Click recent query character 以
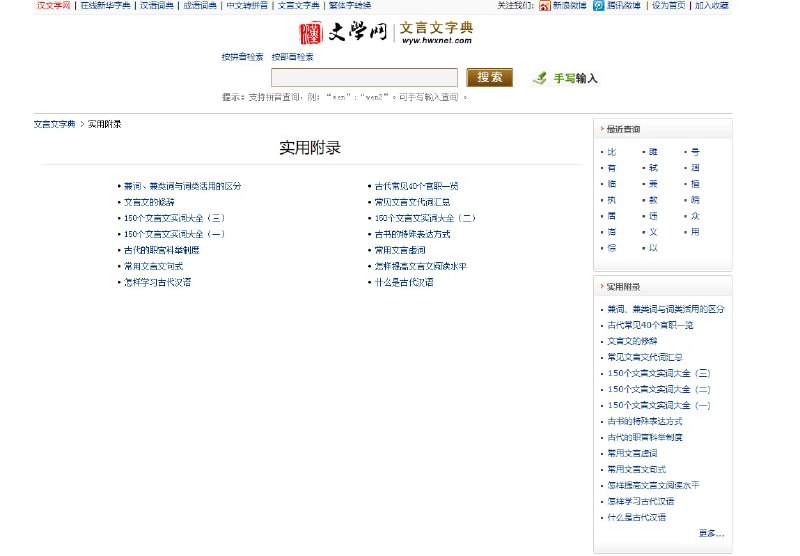The image size is (800, 556). coord(654,248)
